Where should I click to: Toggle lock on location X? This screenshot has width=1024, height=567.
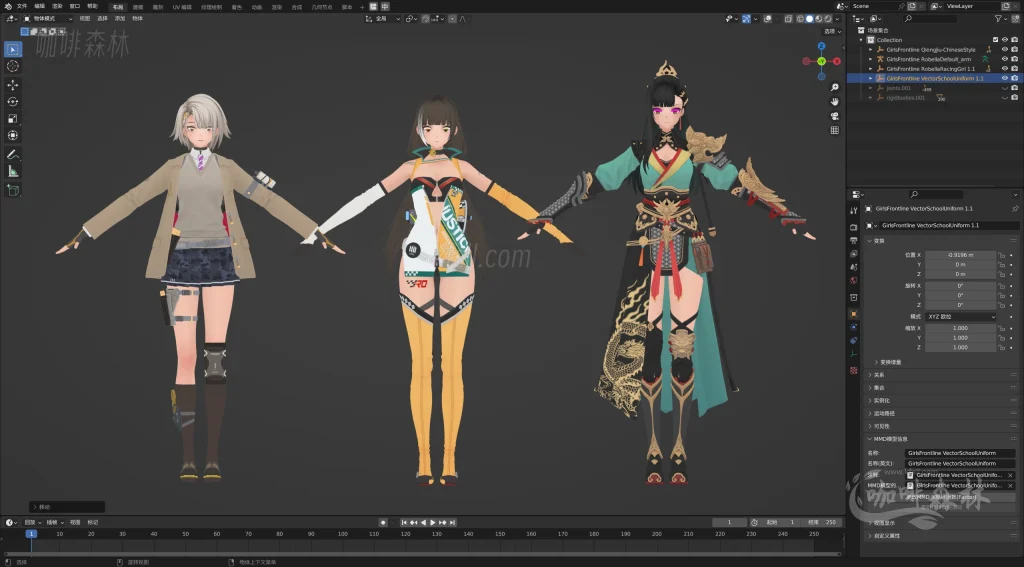(1001, 255)
